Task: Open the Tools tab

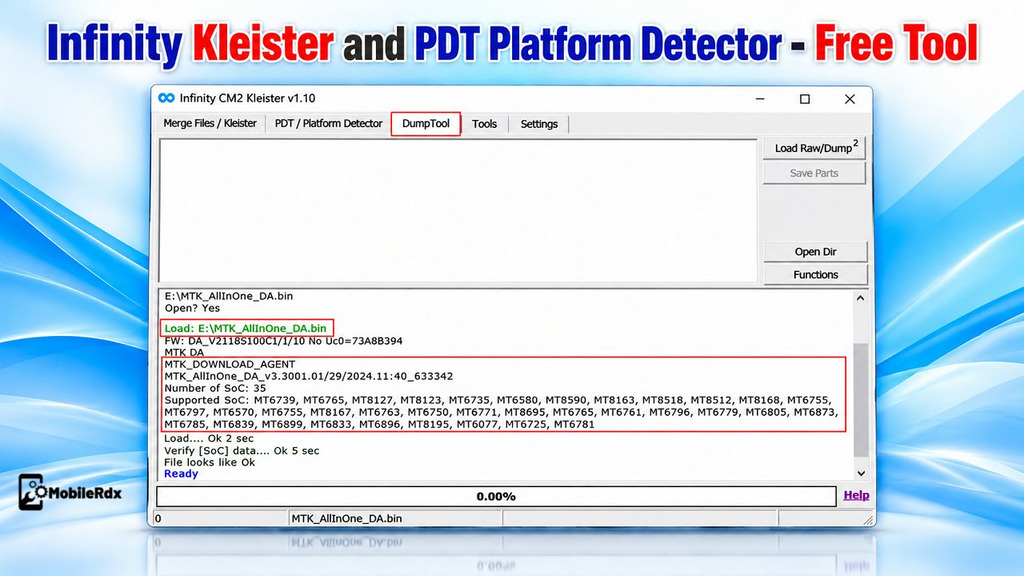Action: tap(485, 124)
